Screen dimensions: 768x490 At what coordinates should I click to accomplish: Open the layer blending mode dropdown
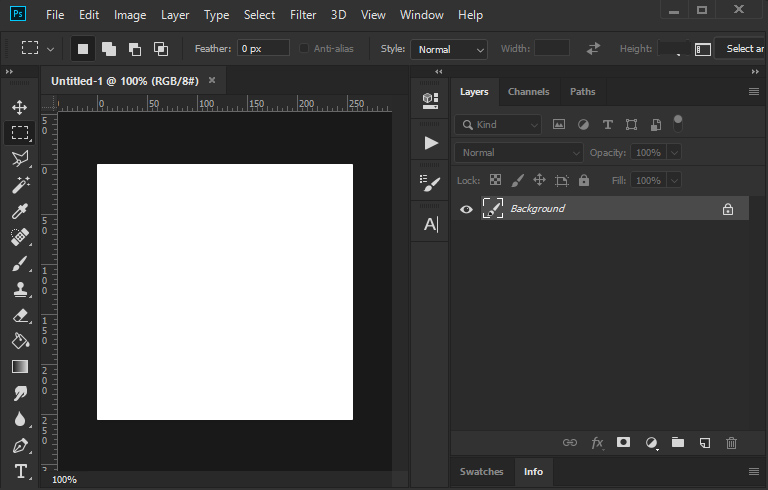click(x=519, y=152)
